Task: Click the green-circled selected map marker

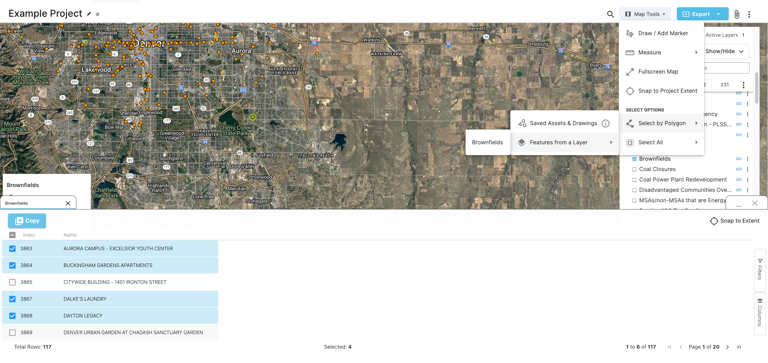Action: [253, 117]
